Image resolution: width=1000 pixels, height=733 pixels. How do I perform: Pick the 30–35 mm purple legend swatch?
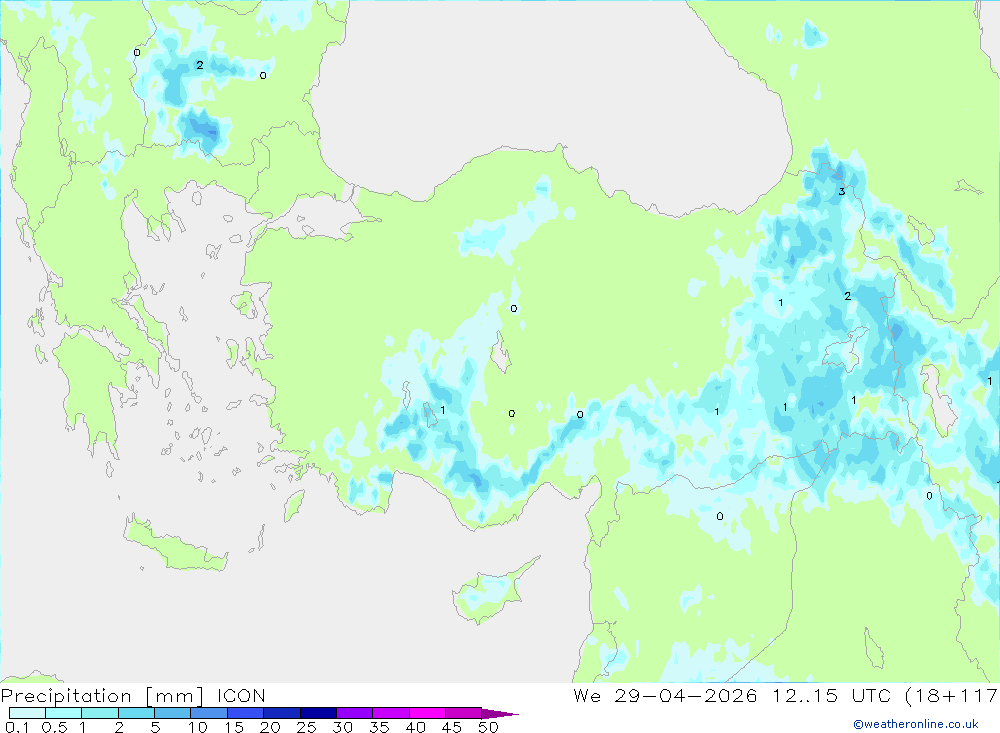coord(355,713)
